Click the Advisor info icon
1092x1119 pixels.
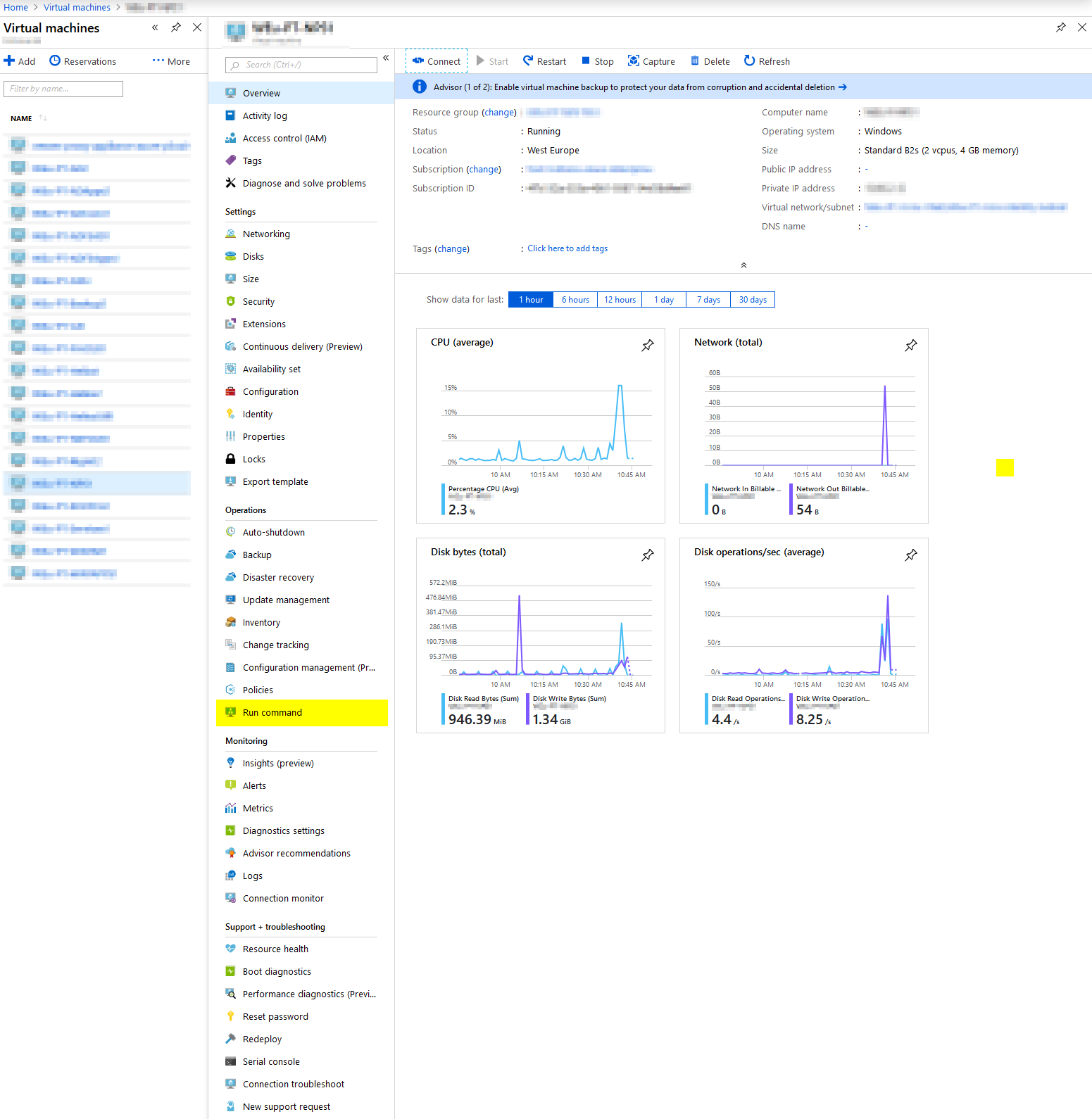click(419, 87)
